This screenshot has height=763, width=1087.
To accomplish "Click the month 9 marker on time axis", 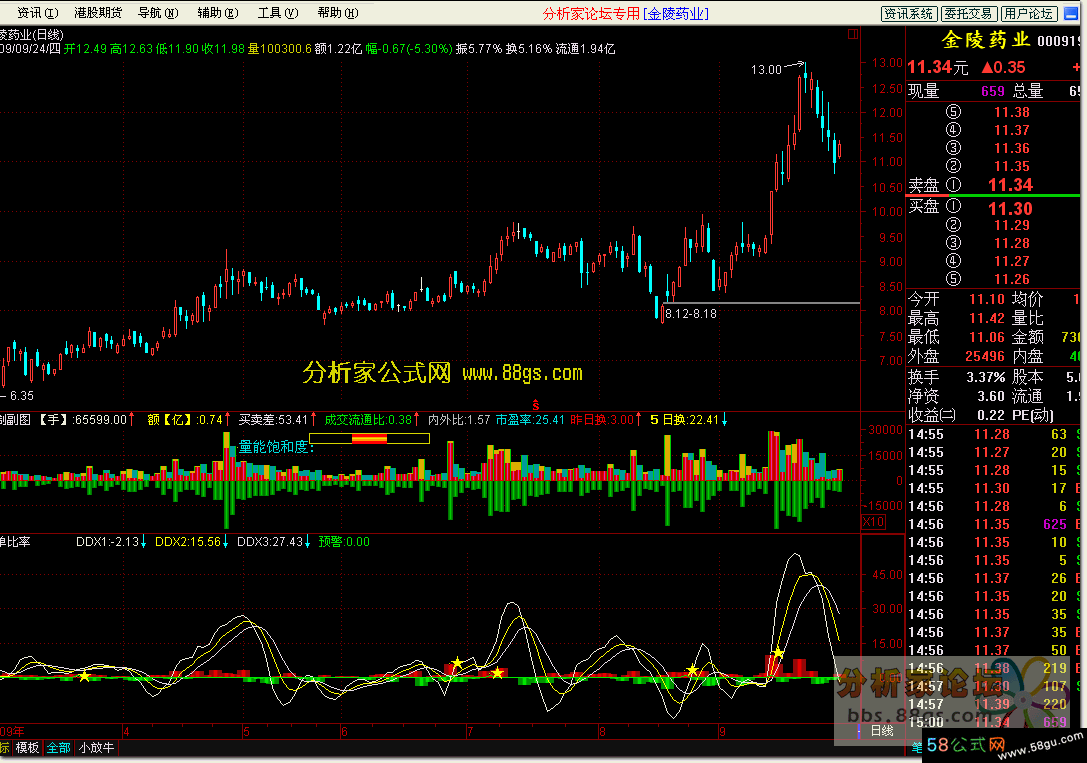I will [722, 732].
